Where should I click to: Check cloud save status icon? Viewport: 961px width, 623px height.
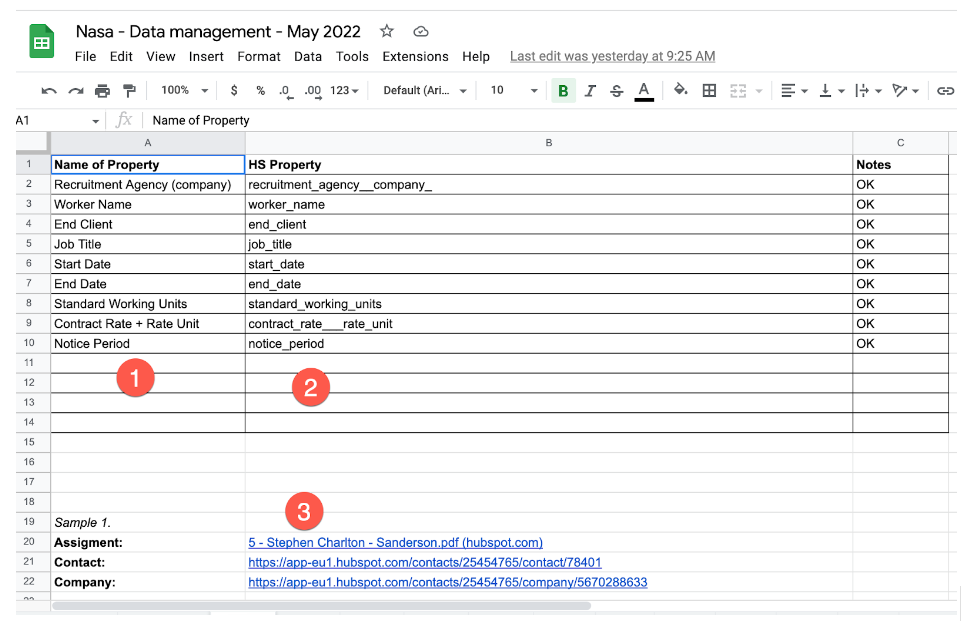[420, 31]
